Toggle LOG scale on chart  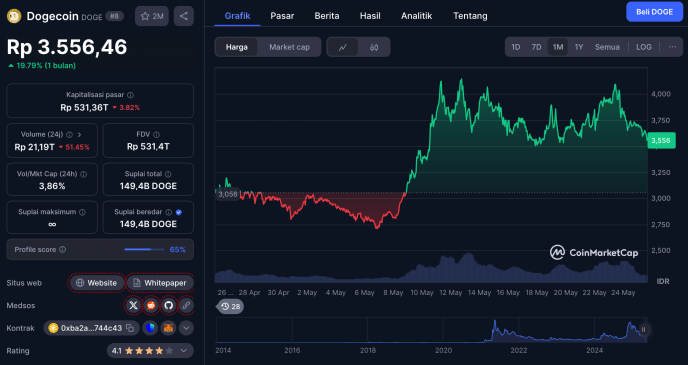(x=644, y=47)
